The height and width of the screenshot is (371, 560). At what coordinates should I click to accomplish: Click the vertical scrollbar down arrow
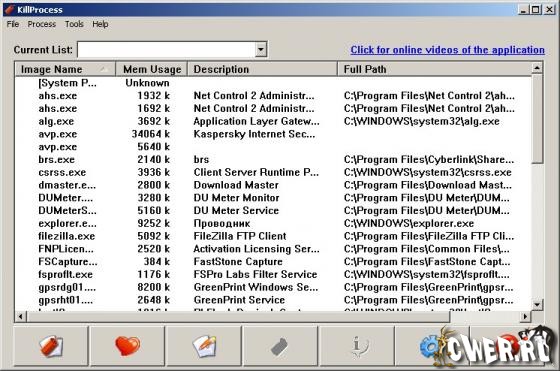[537, 305]
